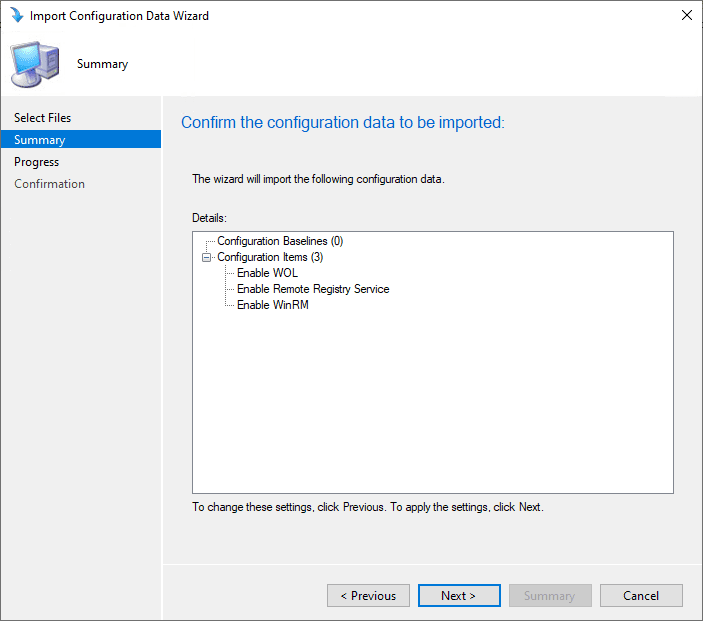Image resolution: width=703 pixels, height=621 pixels.
Task: Go to the Select Files step
Action: coord(42,118)
